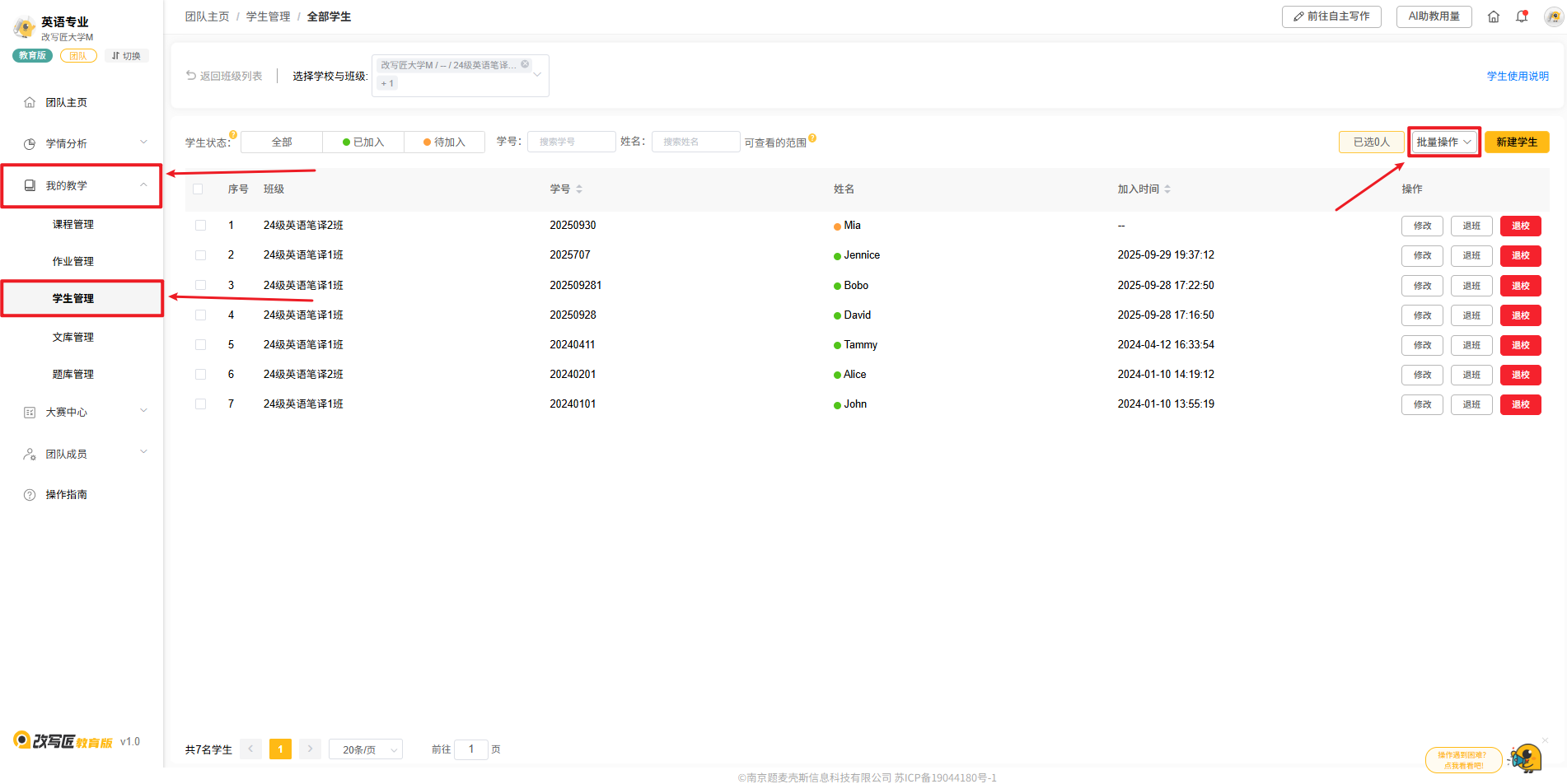
Task: Sort by 加入时间 column sort icon
Action: pos(1167,189)
